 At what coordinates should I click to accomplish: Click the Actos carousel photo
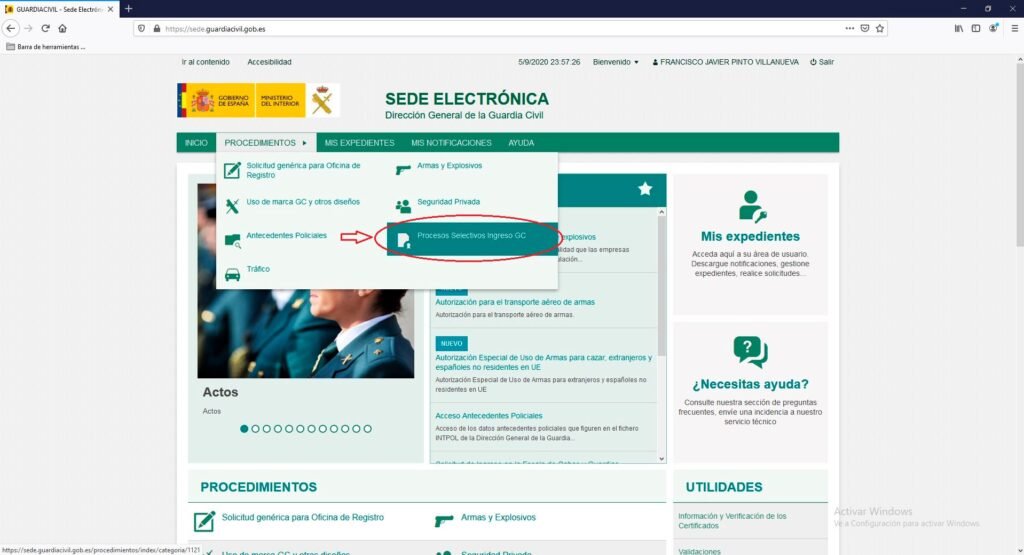point(306,281)
